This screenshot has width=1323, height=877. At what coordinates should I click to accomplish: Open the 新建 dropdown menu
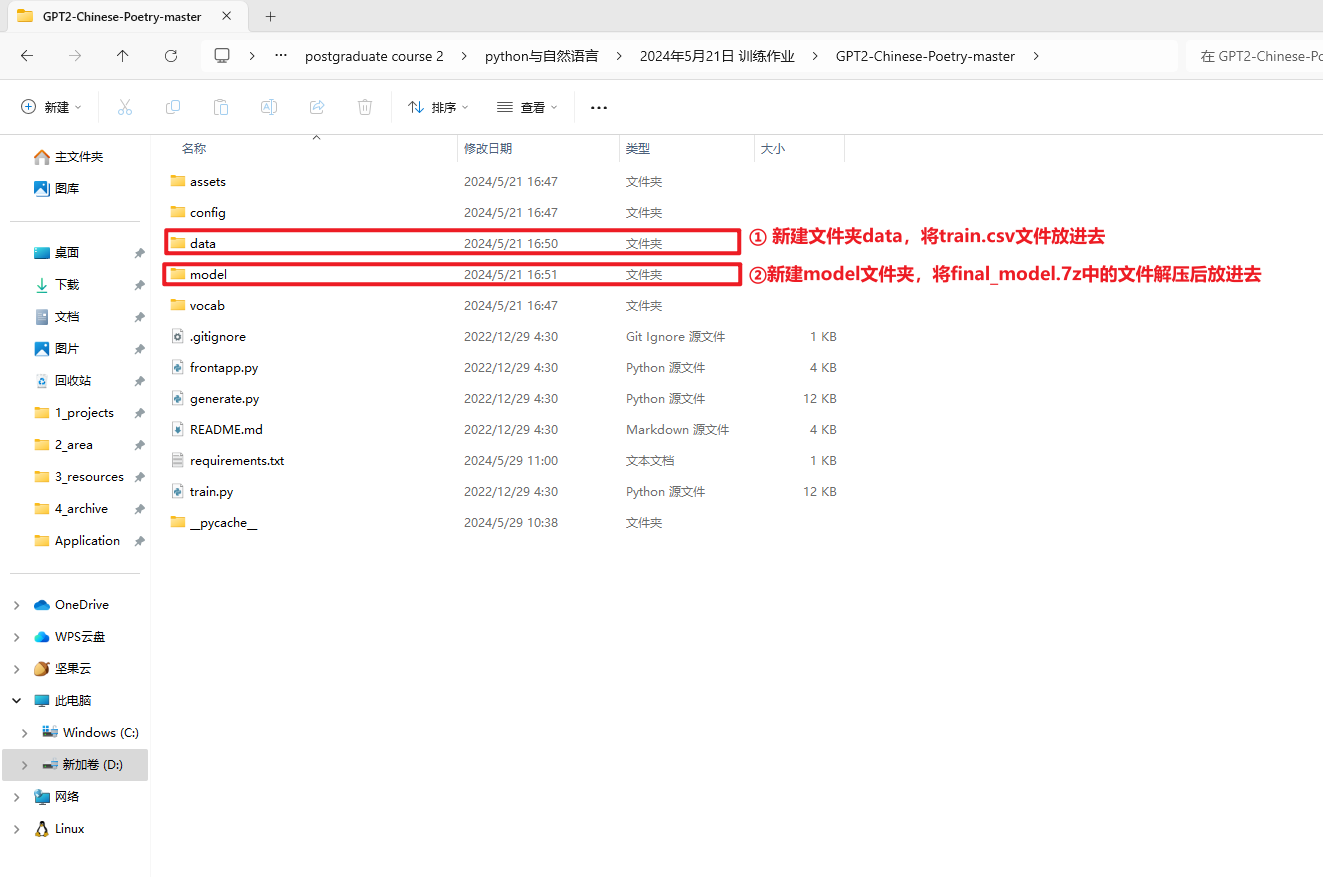point(51,107)
